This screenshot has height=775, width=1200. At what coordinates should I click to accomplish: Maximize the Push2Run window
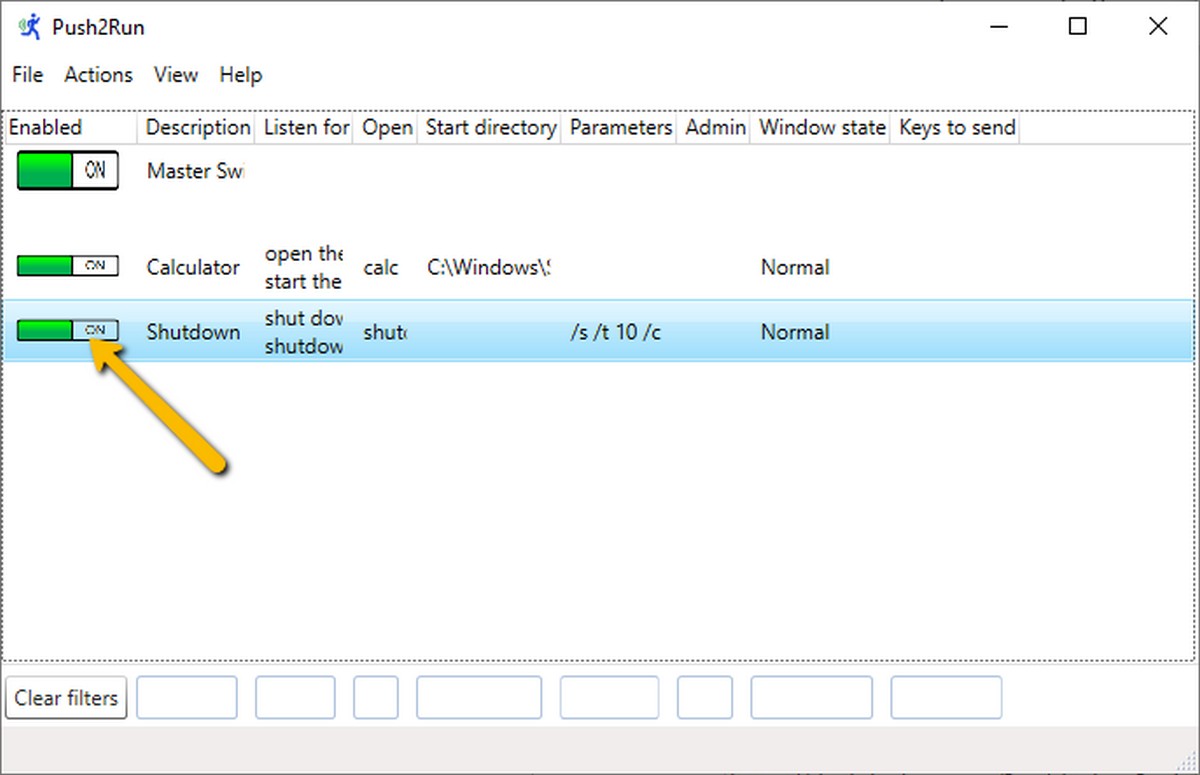click(x=1078, y=27)
